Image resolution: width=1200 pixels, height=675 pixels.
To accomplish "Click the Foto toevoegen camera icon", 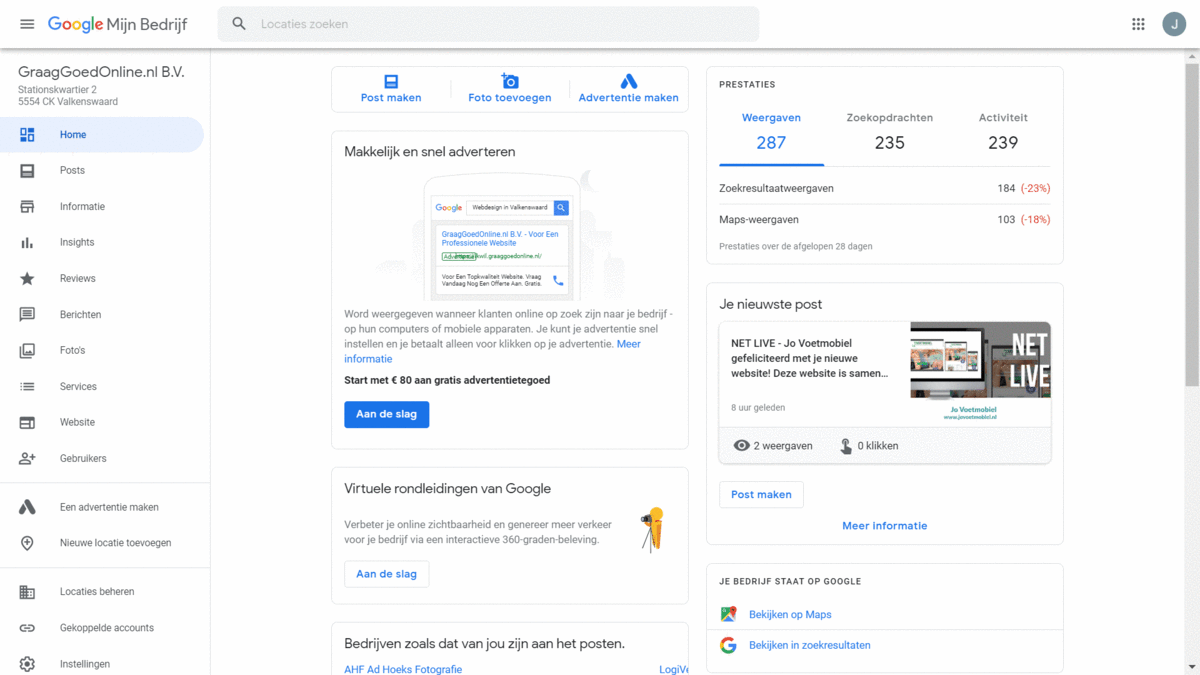I will 510,81.
